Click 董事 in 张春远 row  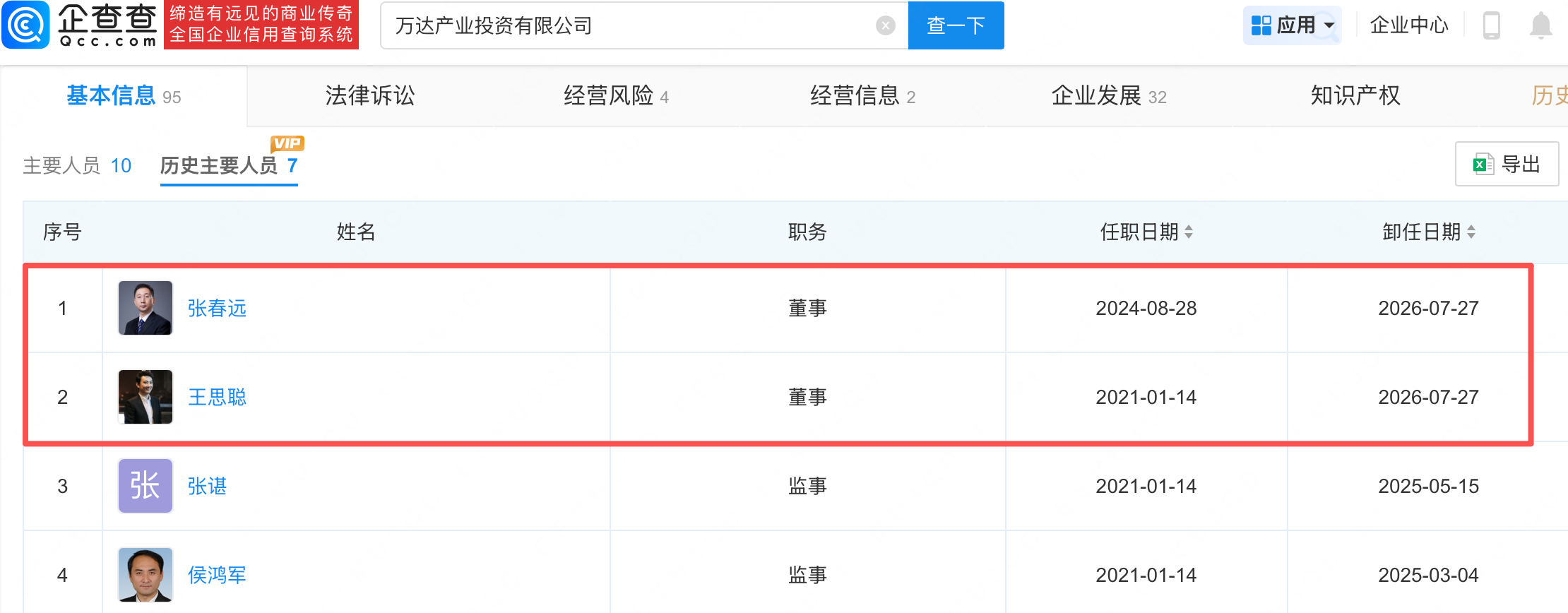coord(807,308)
